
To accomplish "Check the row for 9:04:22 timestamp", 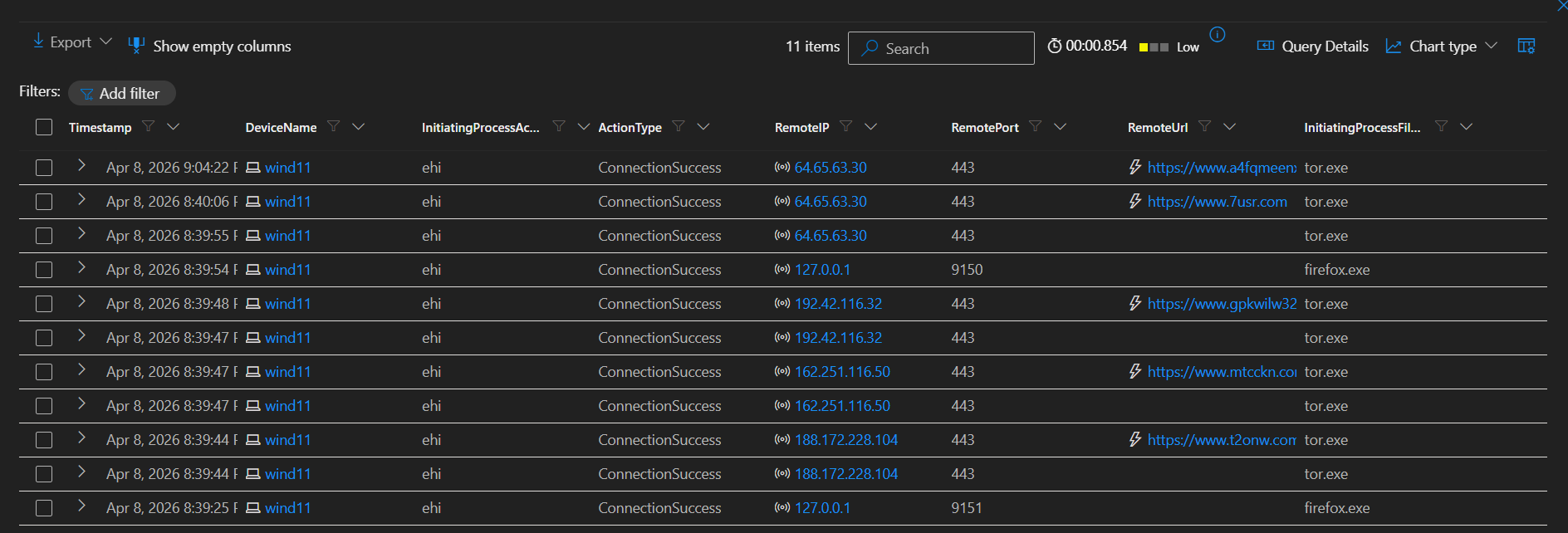I will tap(44, 168).
